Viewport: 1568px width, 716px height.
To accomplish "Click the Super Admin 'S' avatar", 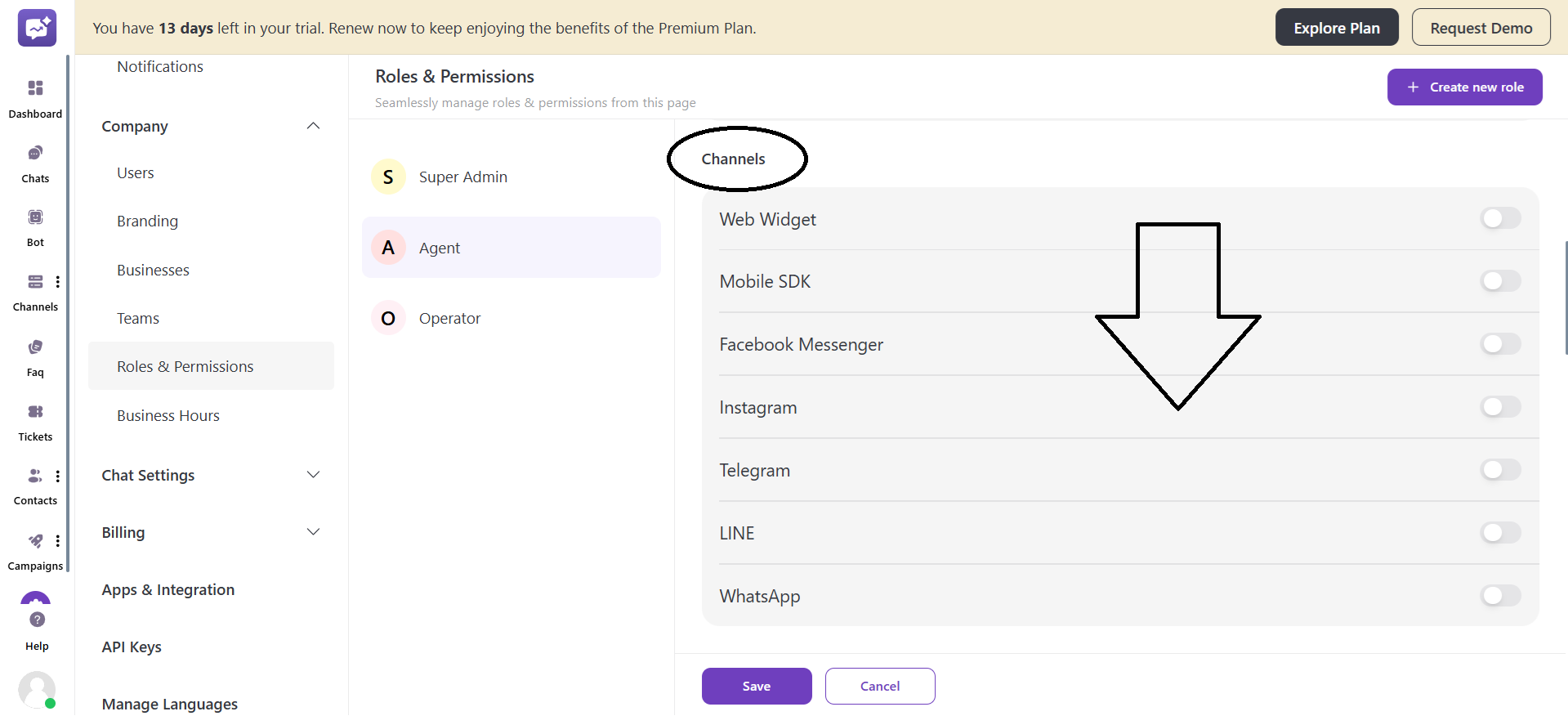I will 388,177.
